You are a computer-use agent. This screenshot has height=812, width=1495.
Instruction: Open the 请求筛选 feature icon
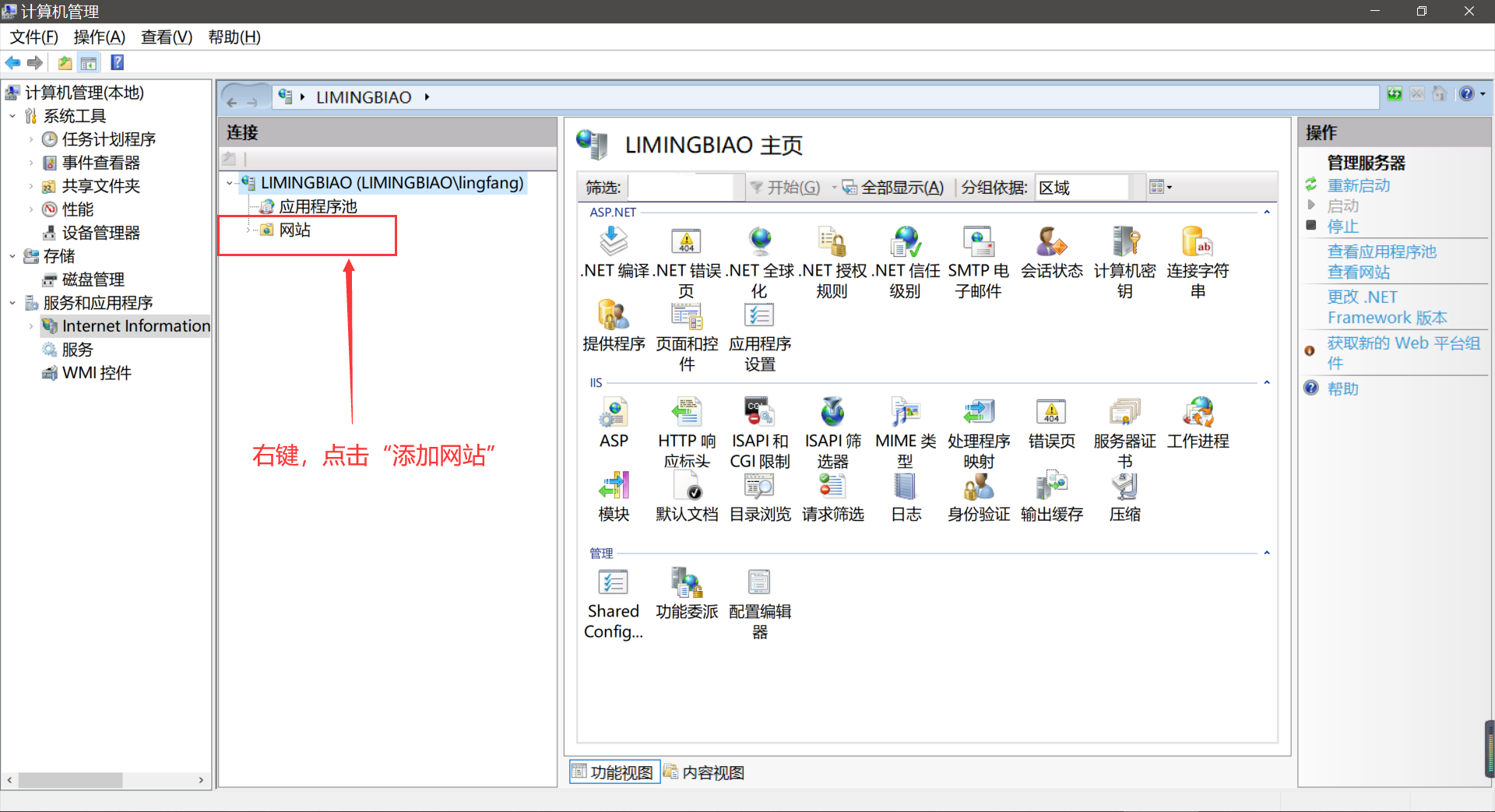coord(832,486)
